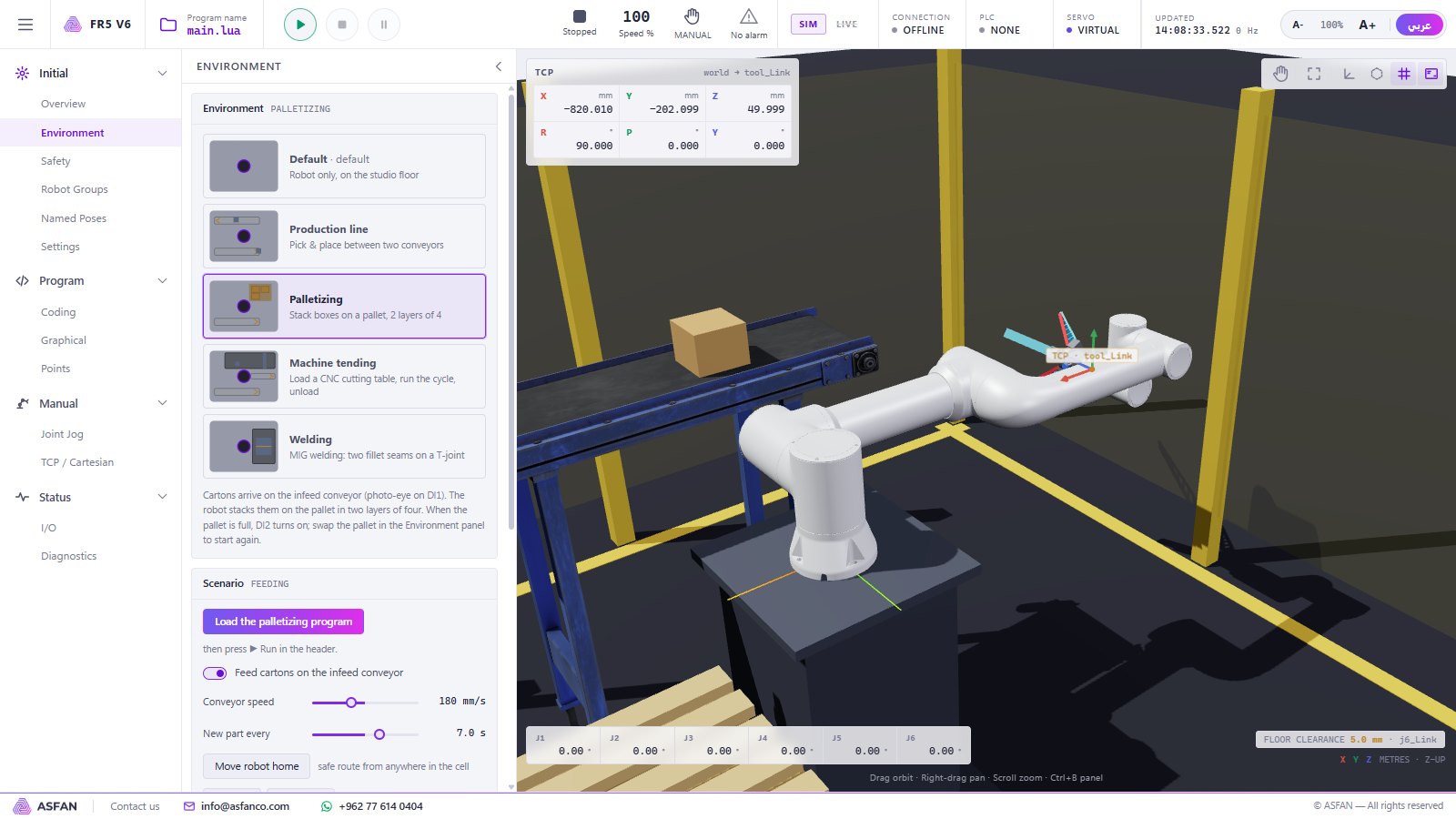This screenshot has height=819, width=1456.
Task: Collapse the Initial section
Action: click(x=162, y=74)
